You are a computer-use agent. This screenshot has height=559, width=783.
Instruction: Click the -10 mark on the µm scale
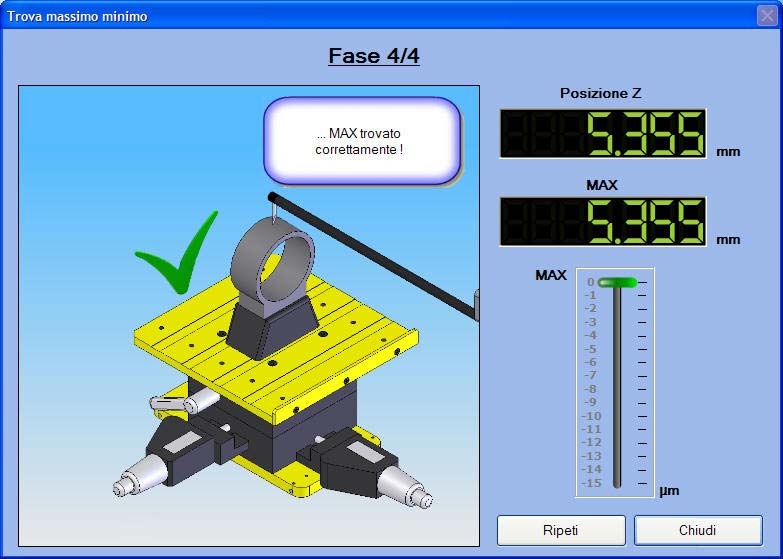[591, 416]
